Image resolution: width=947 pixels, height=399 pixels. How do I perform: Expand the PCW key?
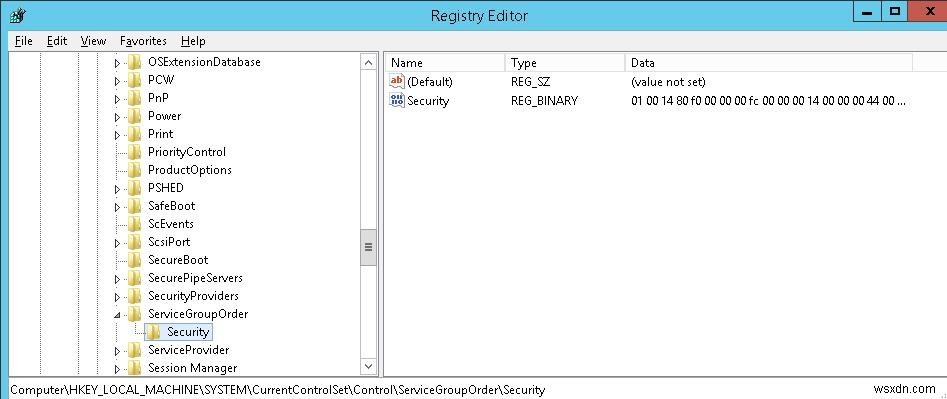(117, 81)
